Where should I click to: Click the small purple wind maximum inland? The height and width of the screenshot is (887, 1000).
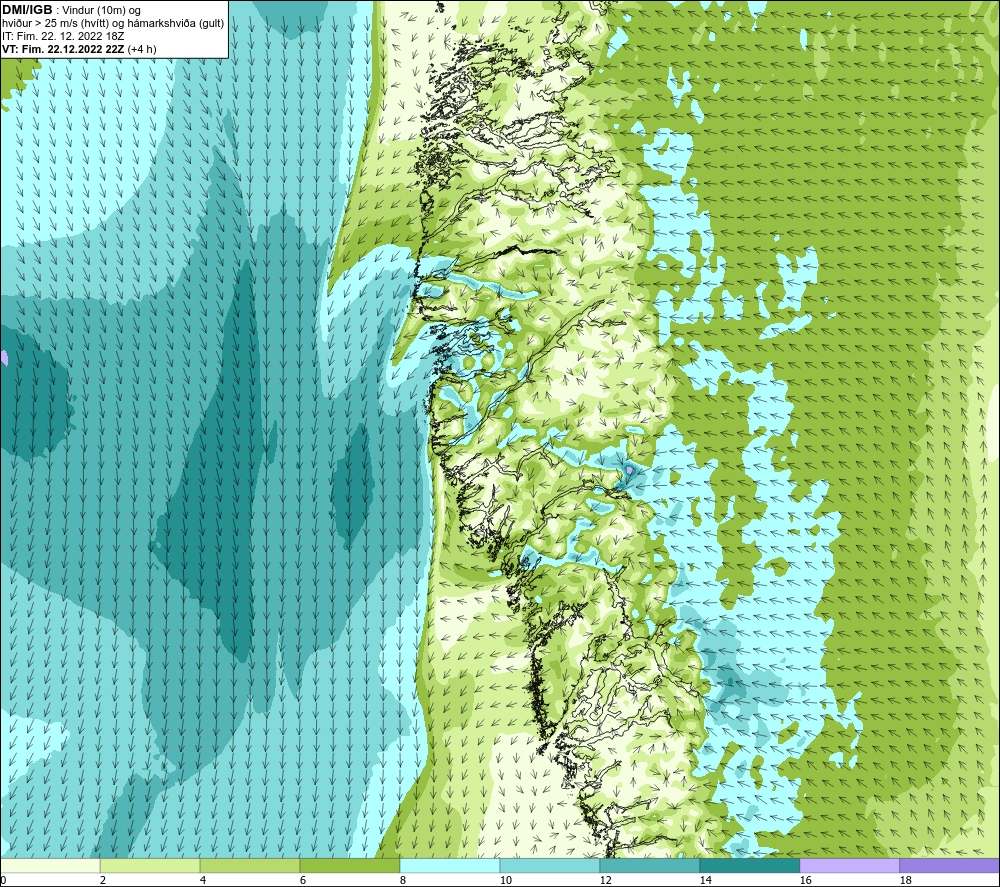tap(630, 470)
